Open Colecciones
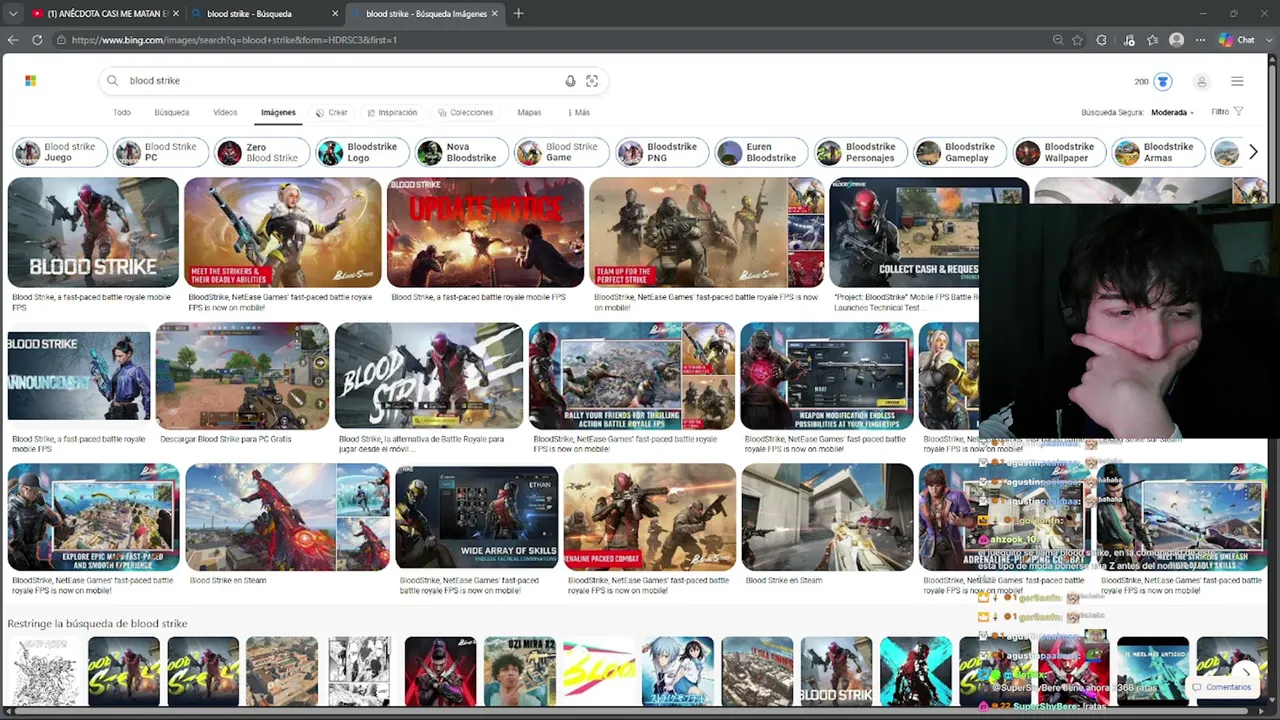The image size is (1280, 720). [x=465, y=113]
